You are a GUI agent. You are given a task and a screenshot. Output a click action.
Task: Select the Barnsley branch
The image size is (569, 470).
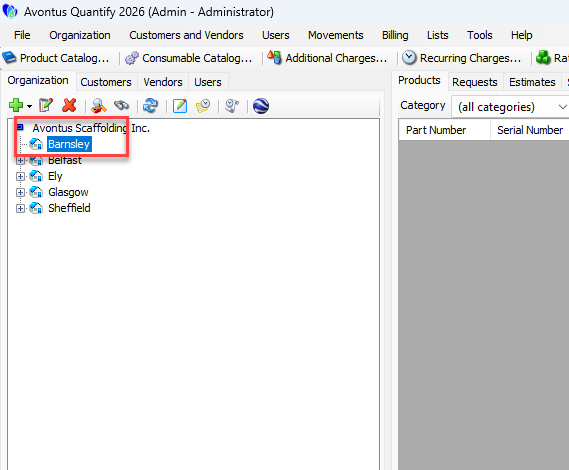(69, 144)
